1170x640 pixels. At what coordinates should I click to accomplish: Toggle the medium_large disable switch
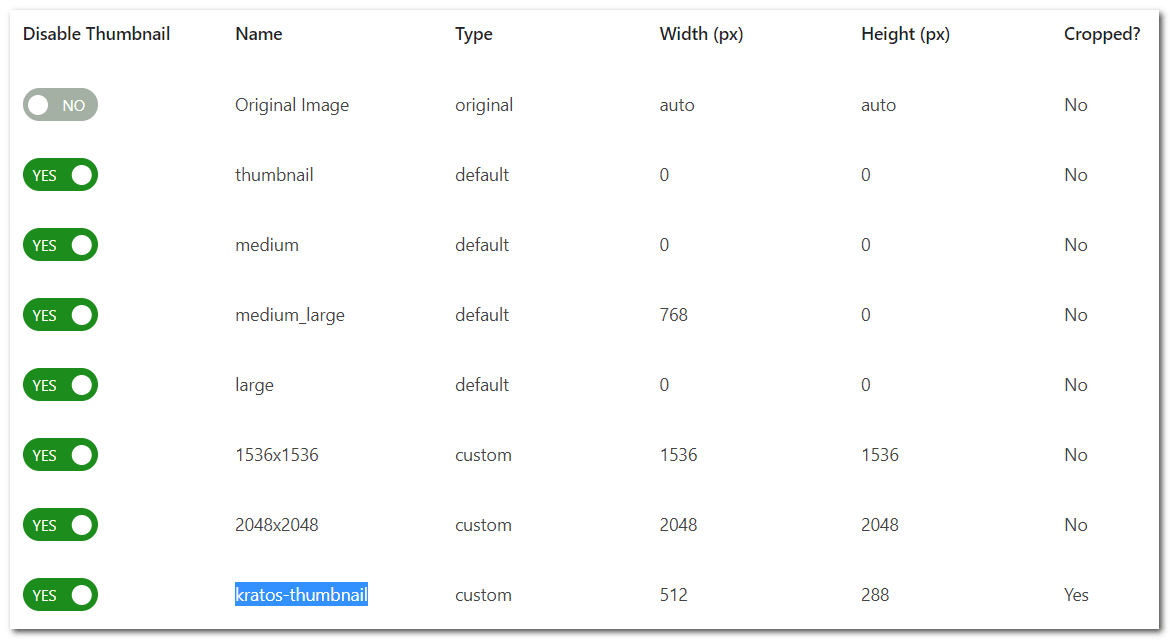pos(60,315)
